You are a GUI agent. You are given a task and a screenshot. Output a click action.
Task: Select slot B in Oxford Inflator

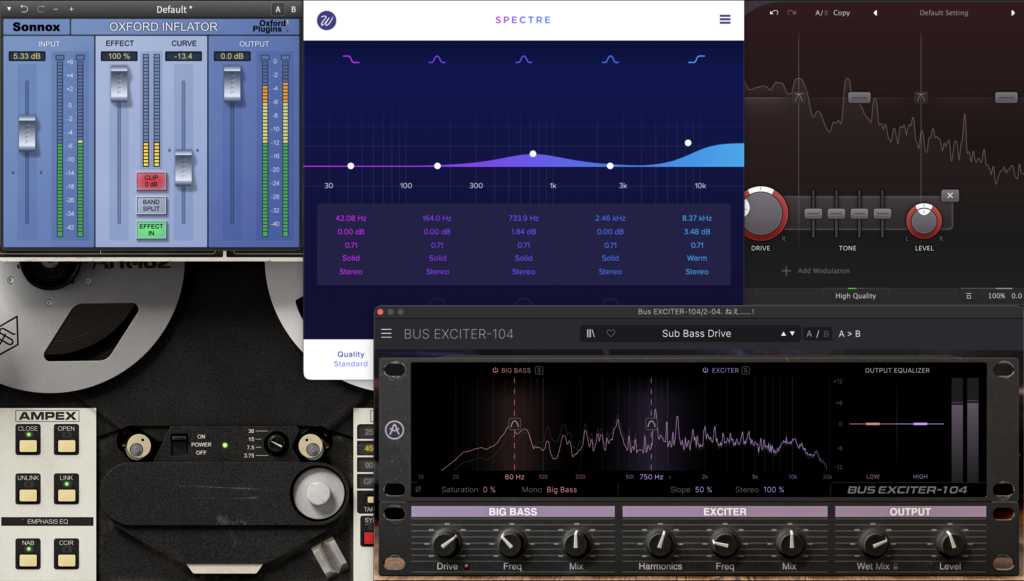pyautogui.click(x=293, y=9)
